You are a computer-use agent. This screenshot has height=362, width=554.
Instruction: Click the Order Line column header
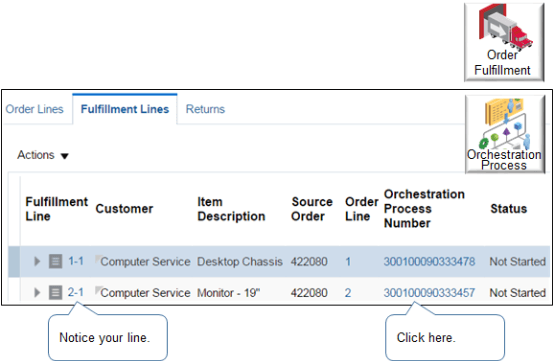[361, 209]
